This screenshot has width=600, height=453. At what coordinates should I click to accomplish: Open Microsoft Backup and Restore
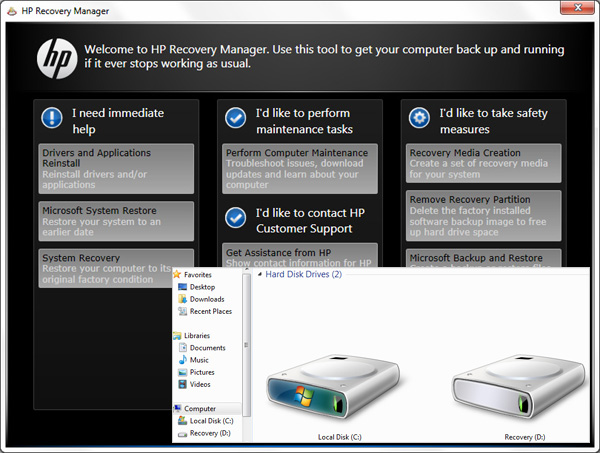[x=484, y=258]
